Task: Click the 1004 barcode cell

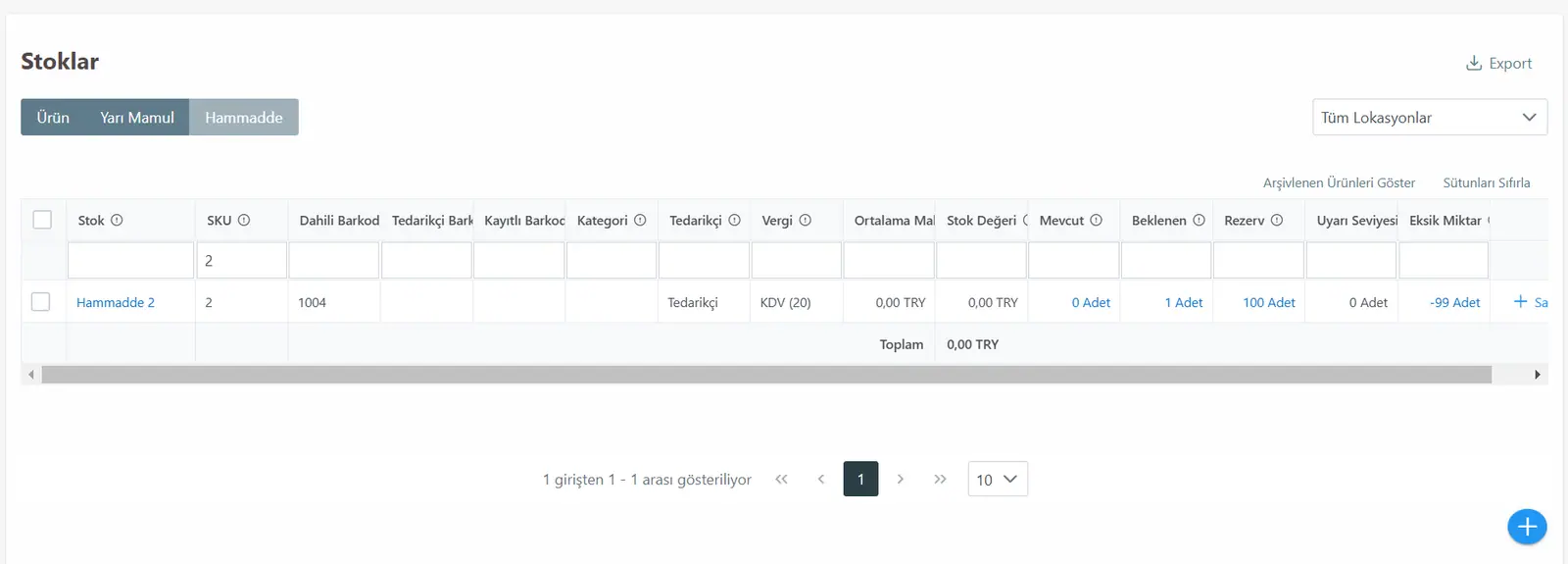Action: pos(334,302)
